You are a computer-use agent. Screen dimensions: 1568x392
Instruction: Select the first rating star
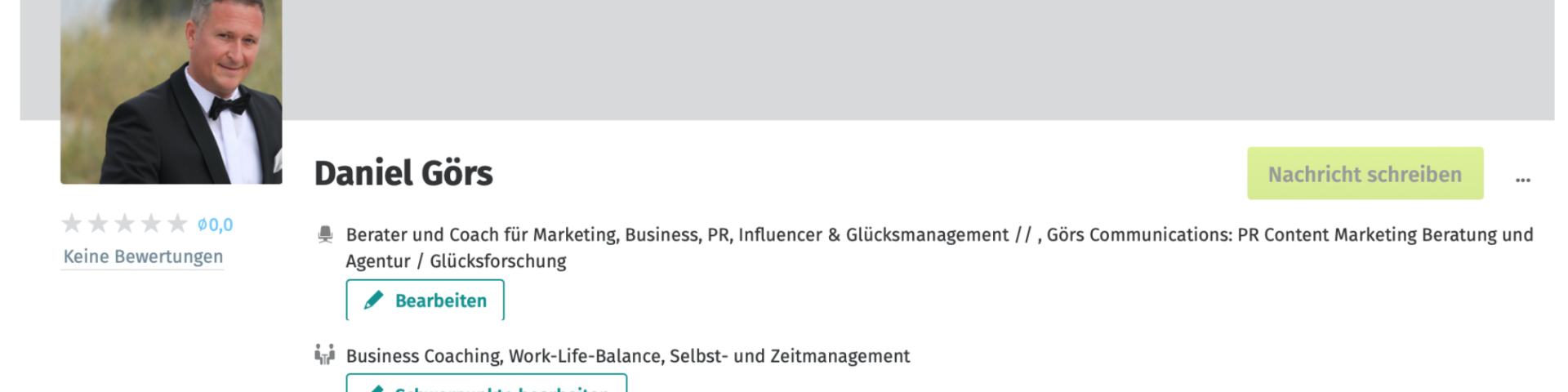72,223
